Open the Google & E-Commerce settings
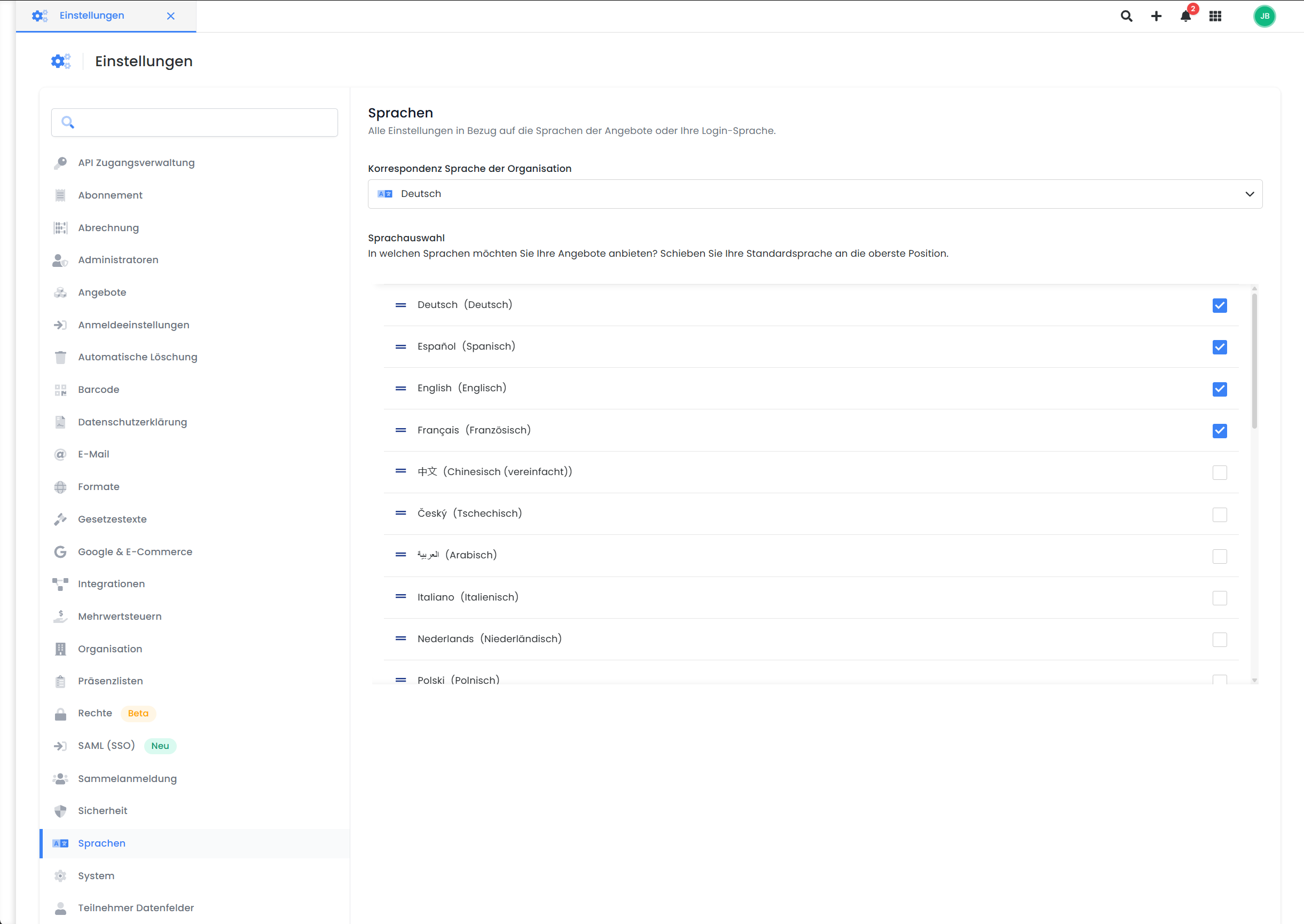The image size is (1304, 924). (135, 551)
